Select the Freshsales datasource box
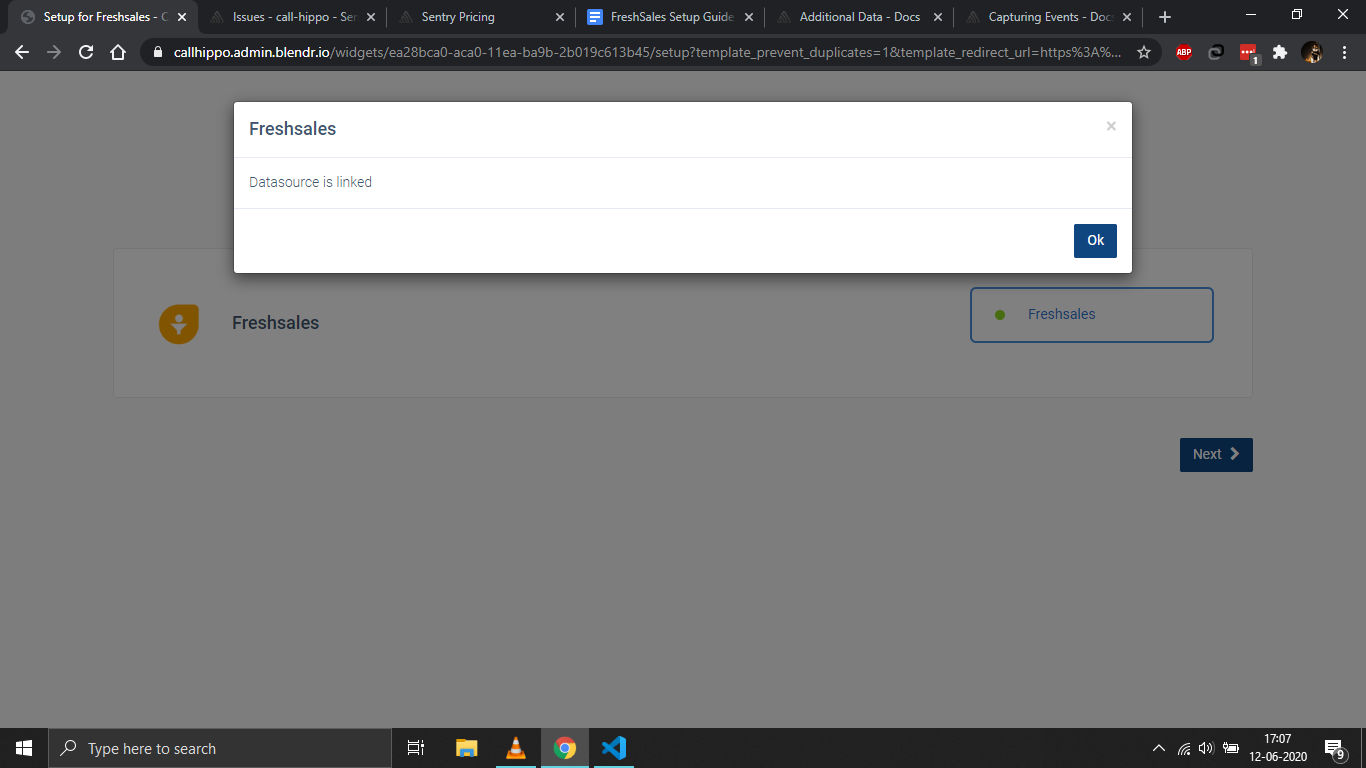 (1092, 315)
